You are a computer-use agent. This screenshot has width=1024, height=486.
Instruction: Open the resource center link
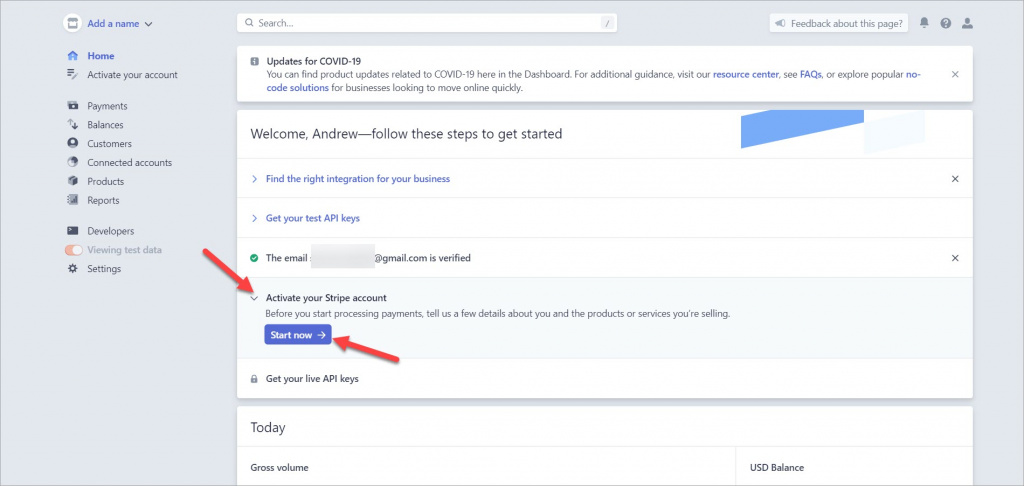tap(746, 74)
